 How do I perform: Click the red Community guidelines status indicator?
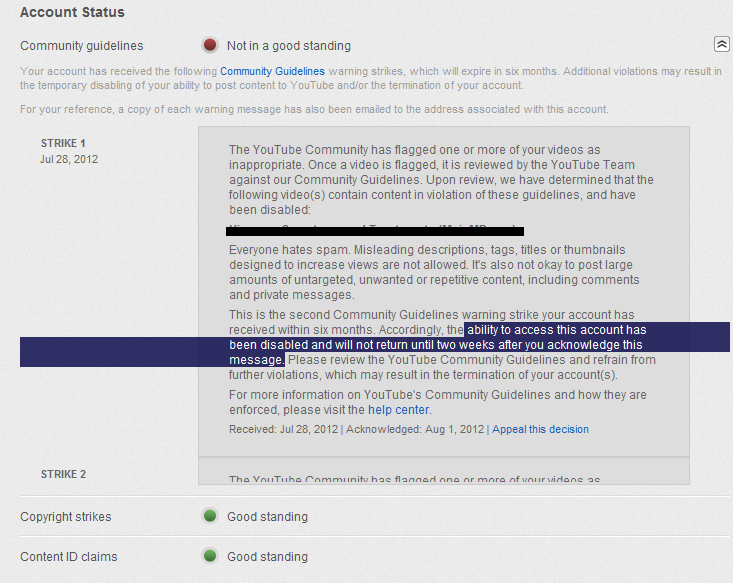pyautogui.click(x=210, y=45)
